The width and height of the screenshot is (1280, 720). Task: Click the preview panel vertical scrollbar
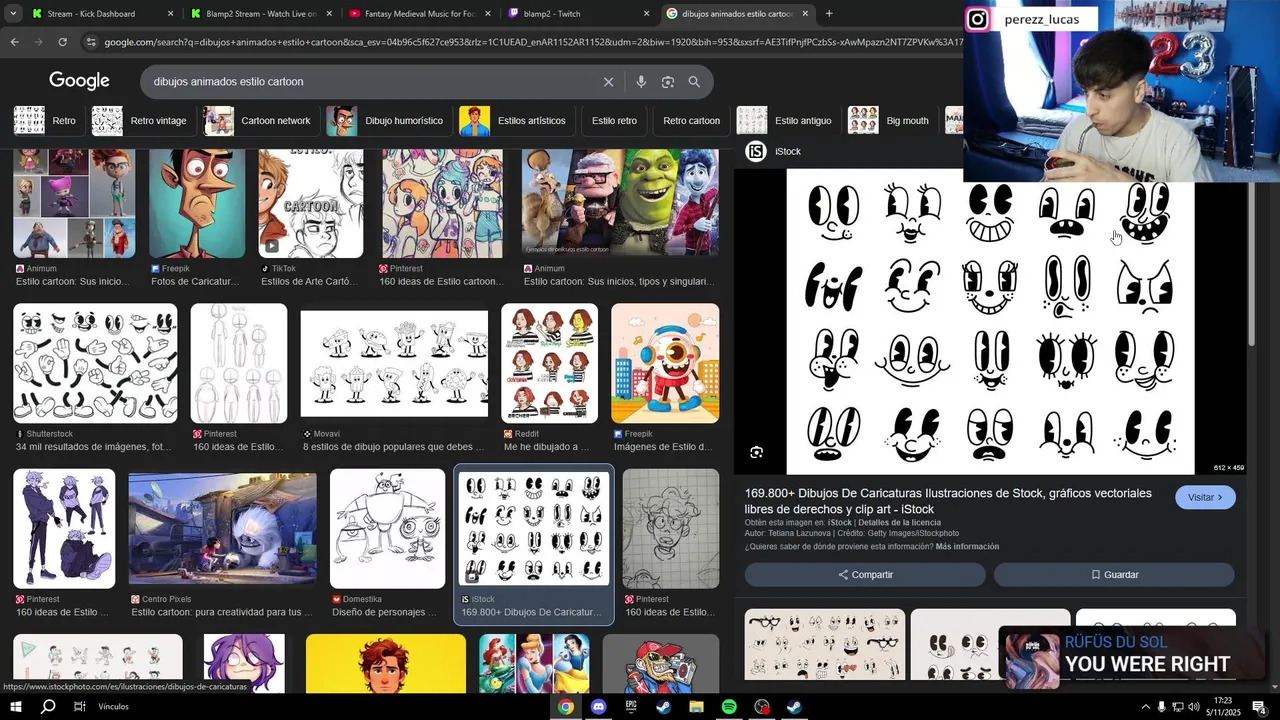[1251, 266]
